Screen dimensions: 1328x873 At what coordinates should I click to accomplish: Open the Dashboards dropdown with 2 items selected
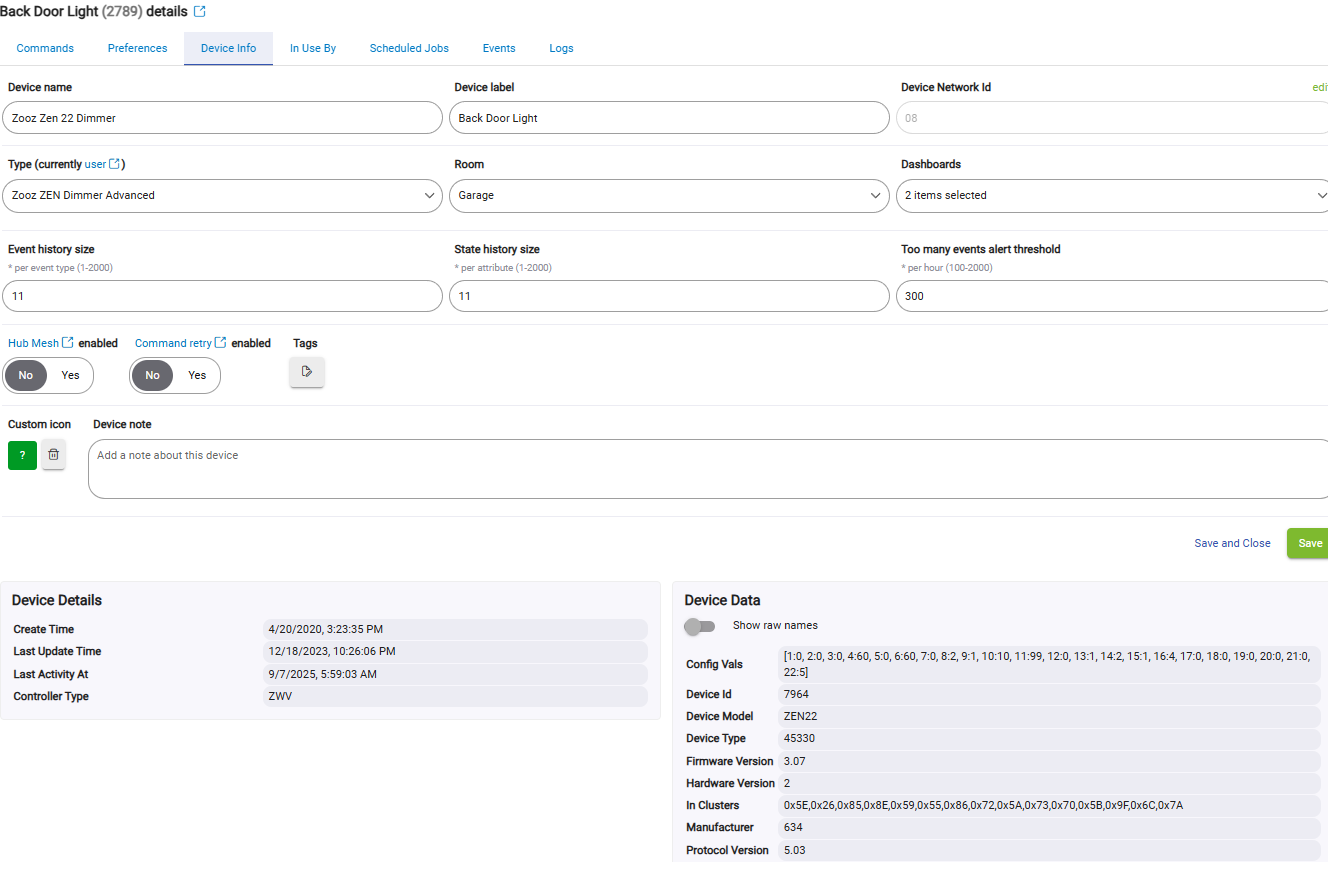click(x=1112, y=196)
